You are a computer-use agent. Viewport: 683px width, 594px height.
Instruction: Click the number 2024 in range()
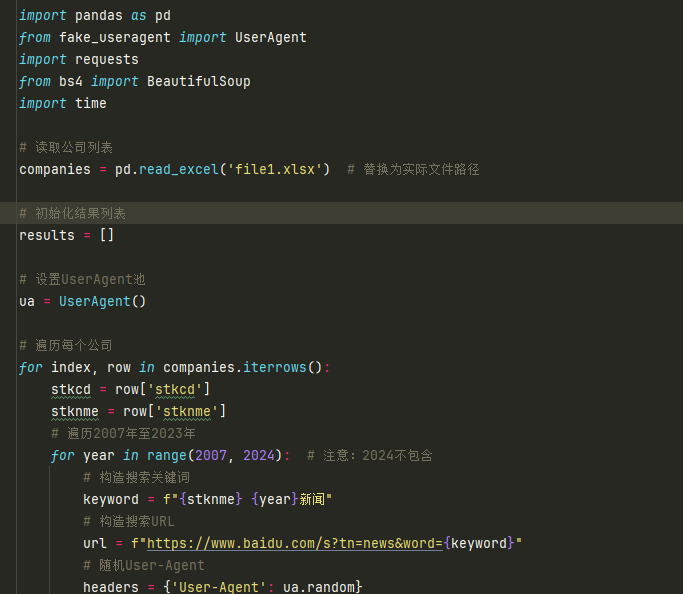pyautogui.click(x=259, y=456)
